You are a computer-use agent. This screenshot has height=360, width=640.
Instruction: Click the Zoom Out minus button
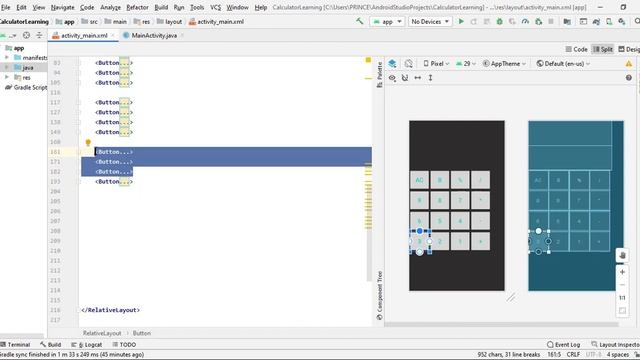coord(622,284)
